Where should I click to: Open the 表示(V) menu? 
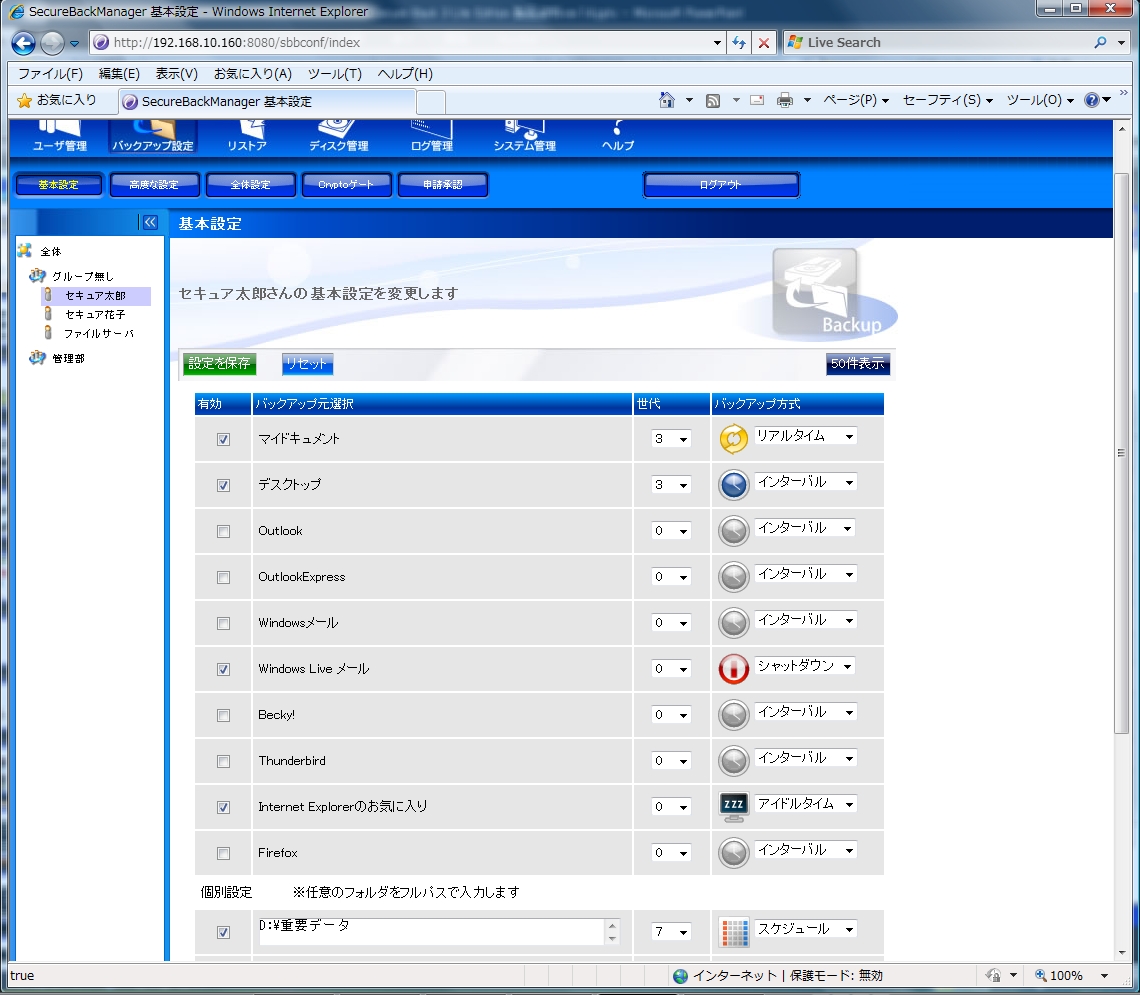(x=177, y=73)
